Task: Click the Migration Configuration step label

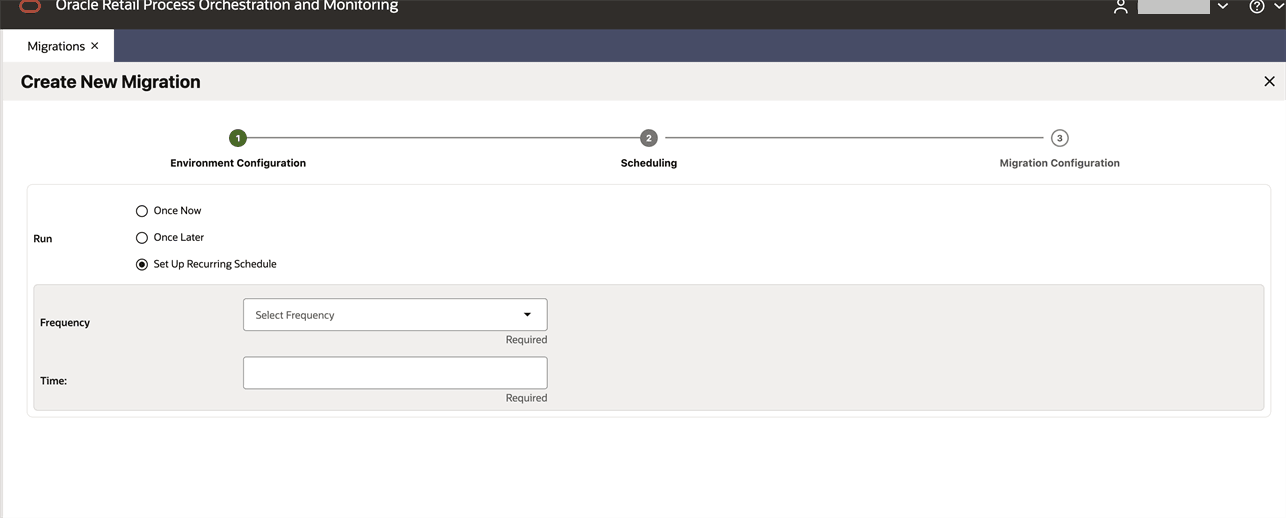Action: 1060,163
